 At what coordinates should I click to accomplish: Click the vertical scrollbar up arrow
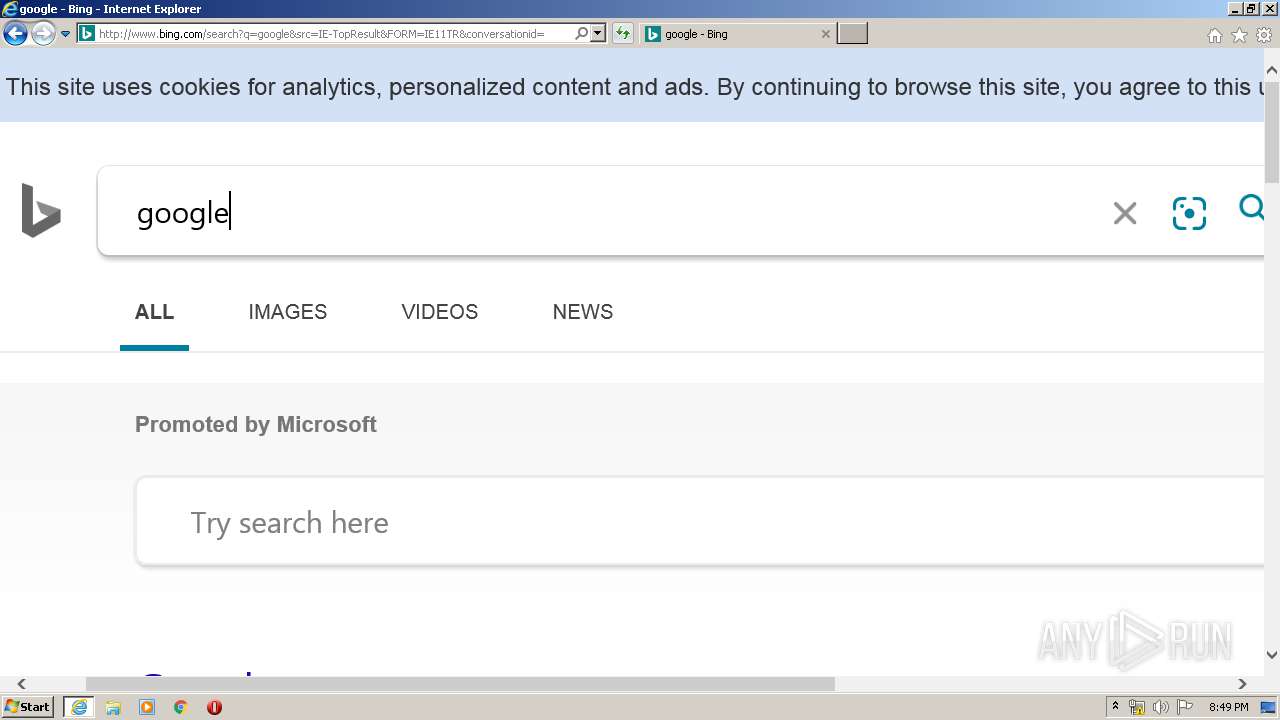click(1272, 71)
